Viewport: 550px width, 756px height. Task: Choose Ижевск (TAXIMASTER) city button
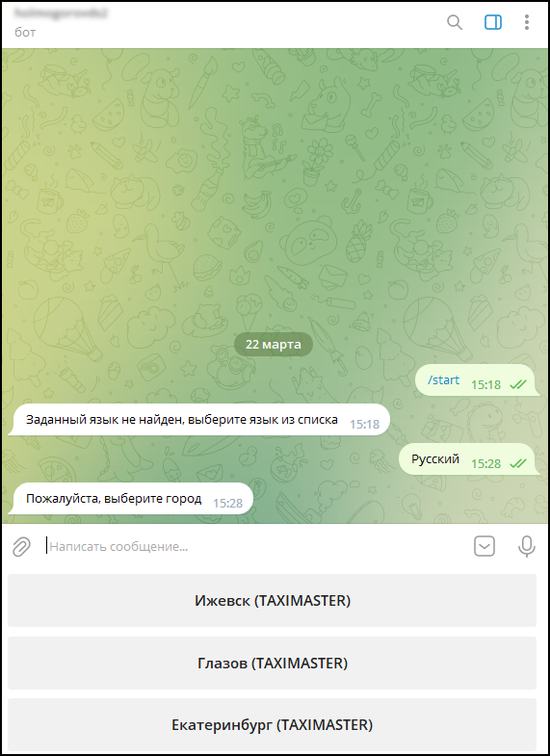click(x=272, y=600)
